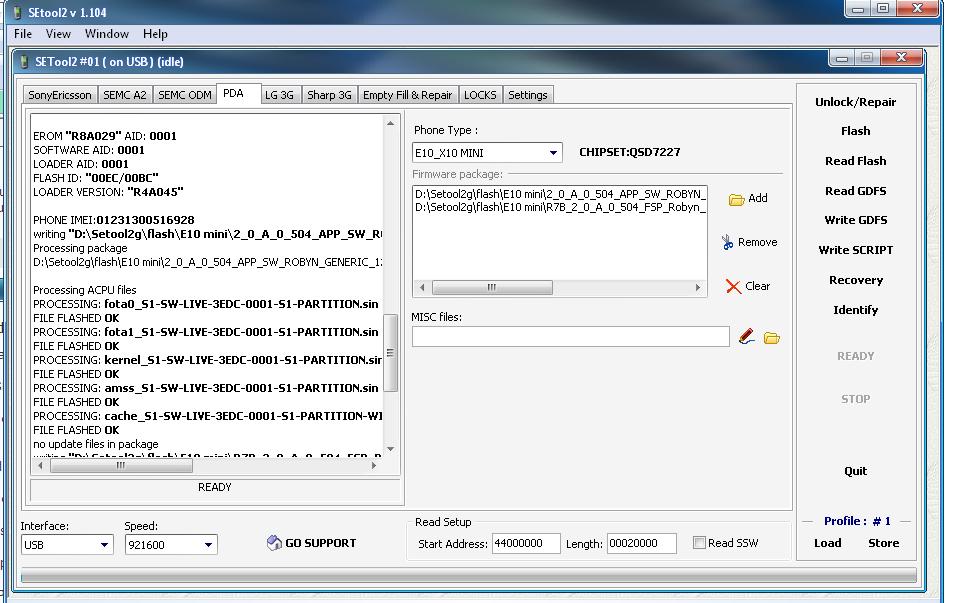Click the GO SUPPORT icon
Viewport: 960px width, 603px height.
(x=274, y=542)
